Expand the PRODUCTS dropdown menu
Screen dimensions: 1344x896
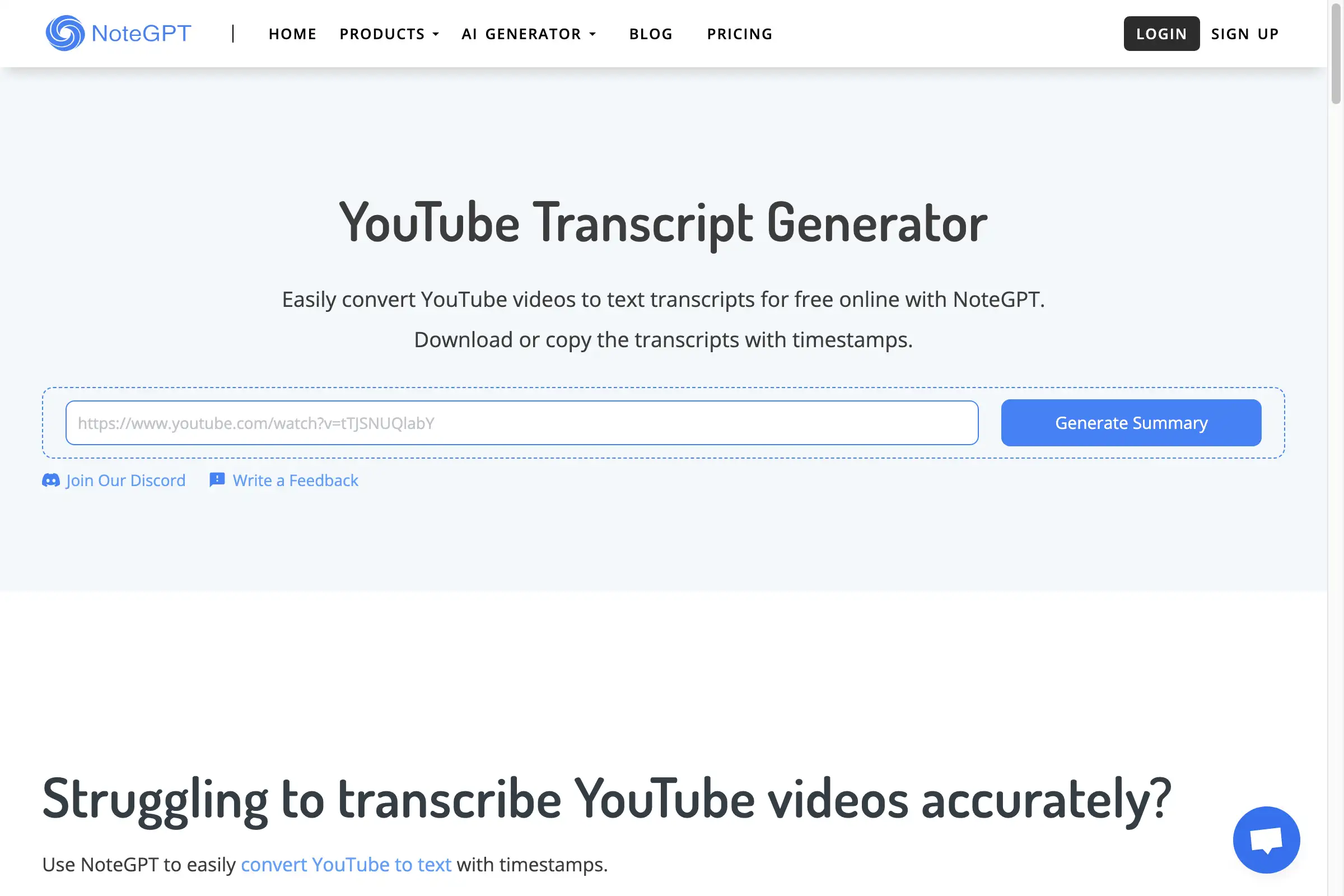click(x=389, y=33)
